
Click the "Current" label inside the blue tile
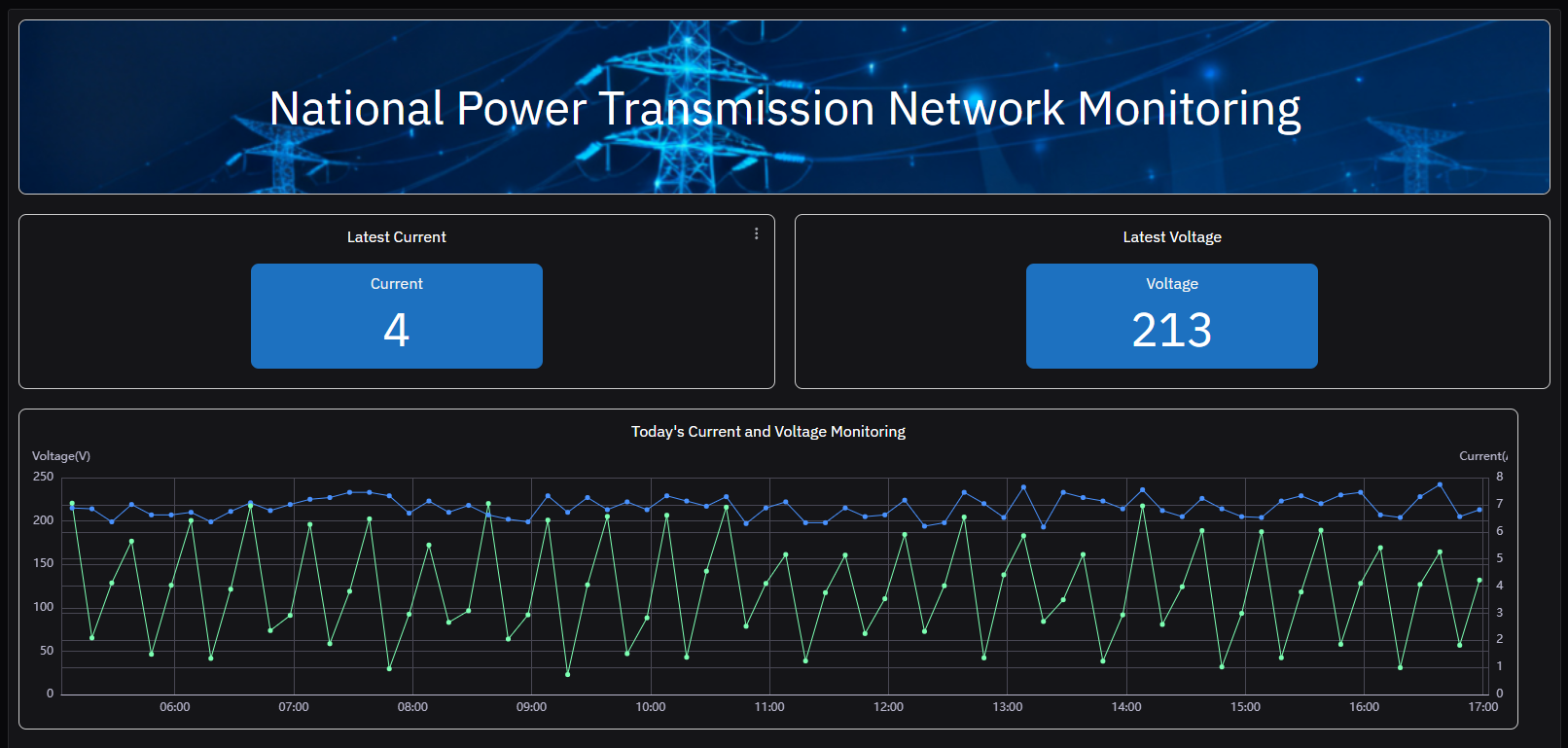click(x=396, y=284)
